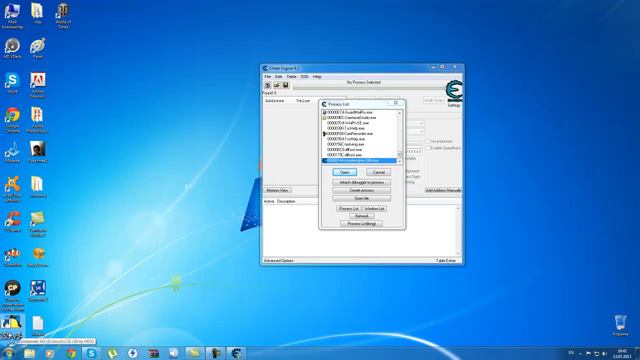Open Chrome from the taskbar

71,353
